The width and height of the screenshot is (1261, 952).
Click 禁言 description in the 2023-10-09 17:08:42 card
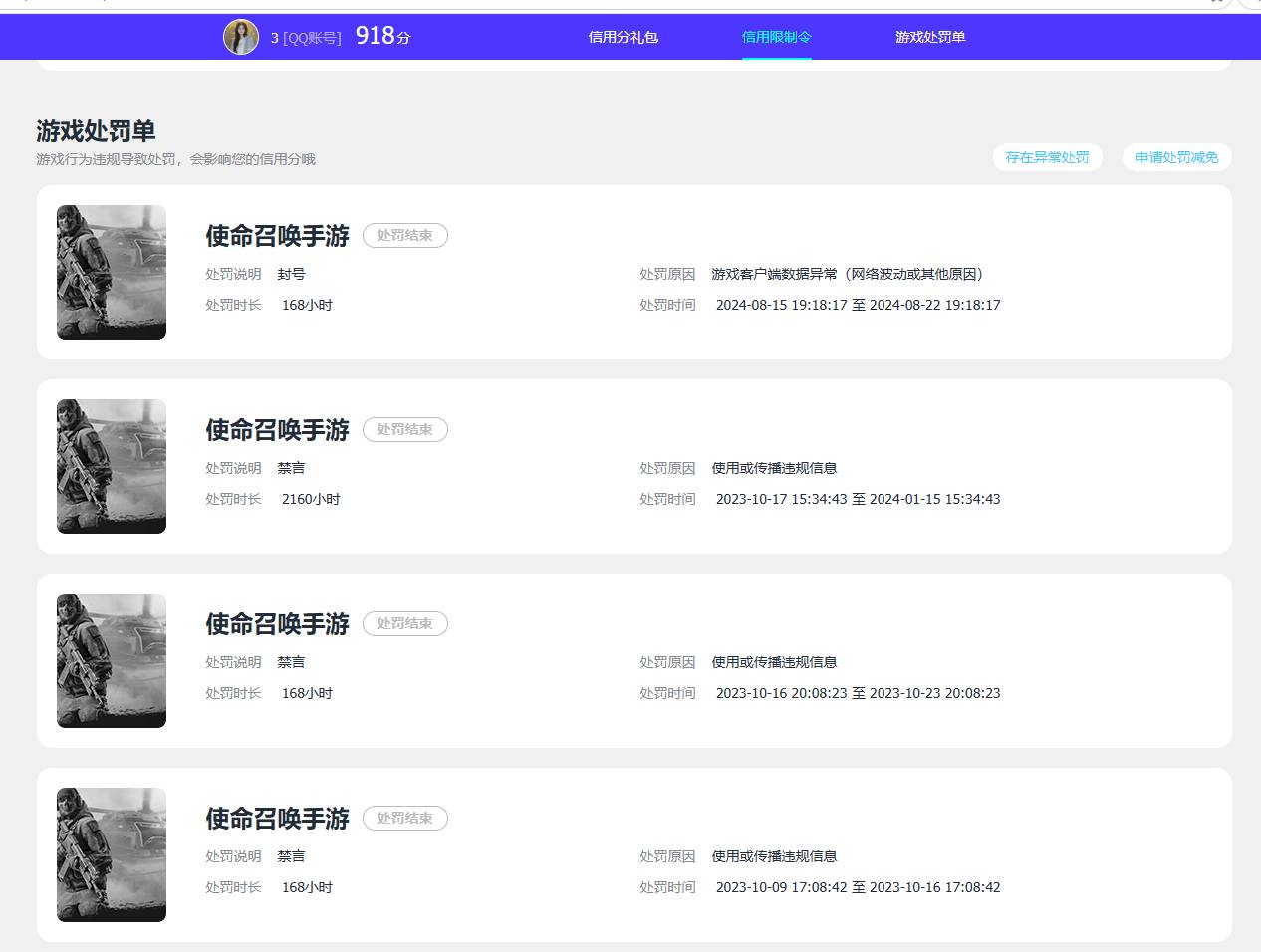(x=291, y=856)
